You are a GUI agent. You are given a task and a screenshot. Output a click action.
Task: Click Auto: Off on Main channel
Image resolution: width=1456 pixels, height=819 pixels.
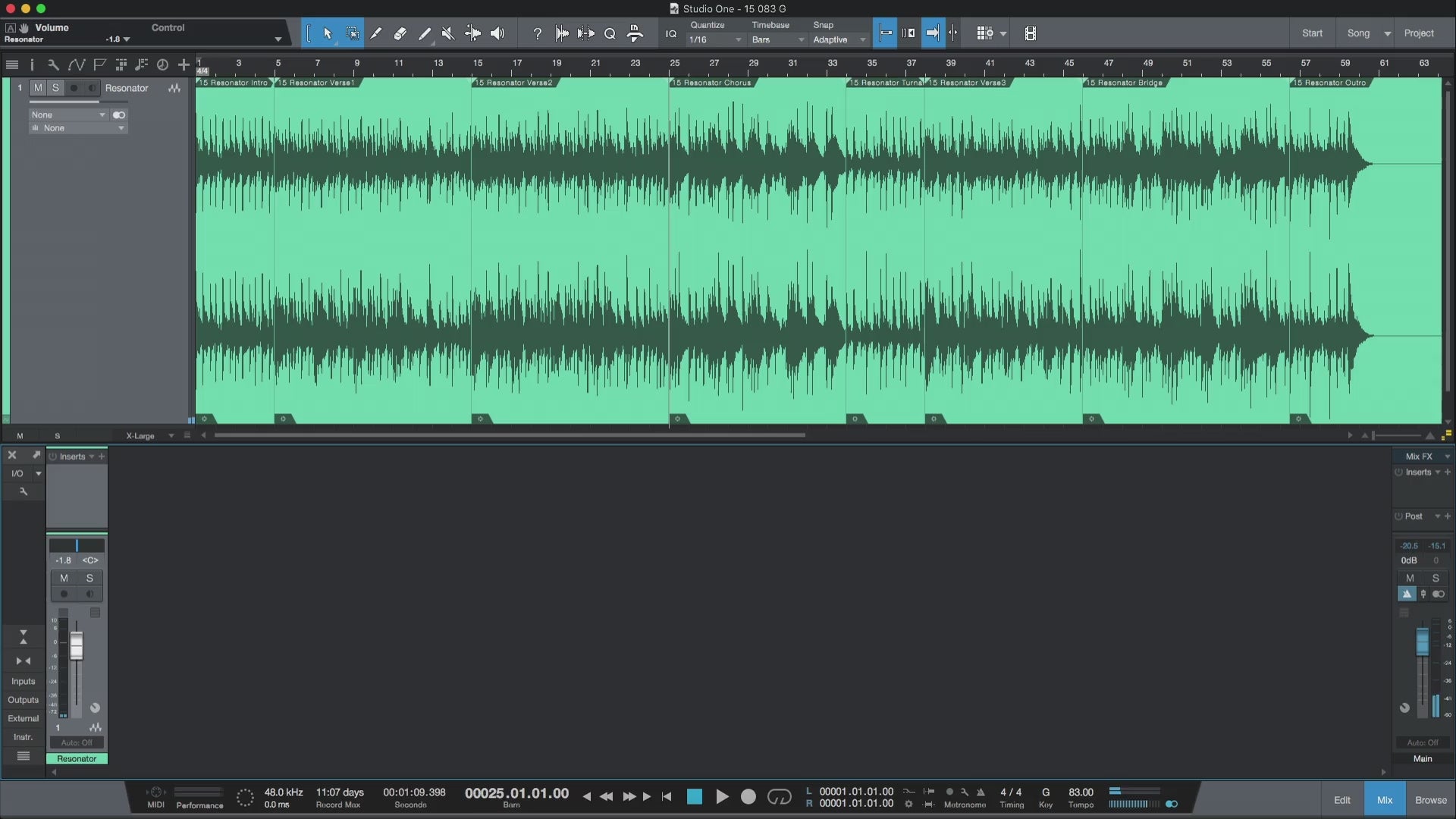pyautogui.click(x=1423, y=742)
